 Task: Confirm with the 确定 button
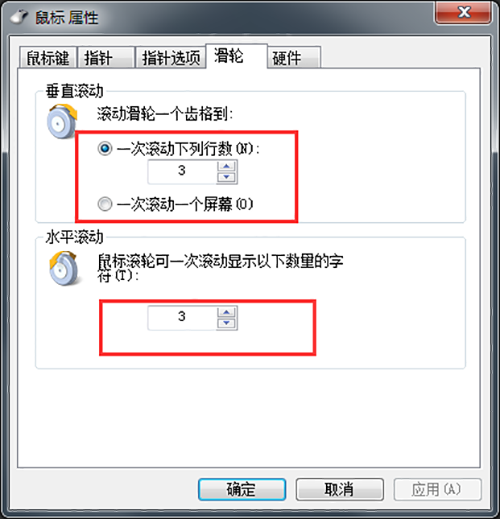pyautogui.click(x=242, y=489)
